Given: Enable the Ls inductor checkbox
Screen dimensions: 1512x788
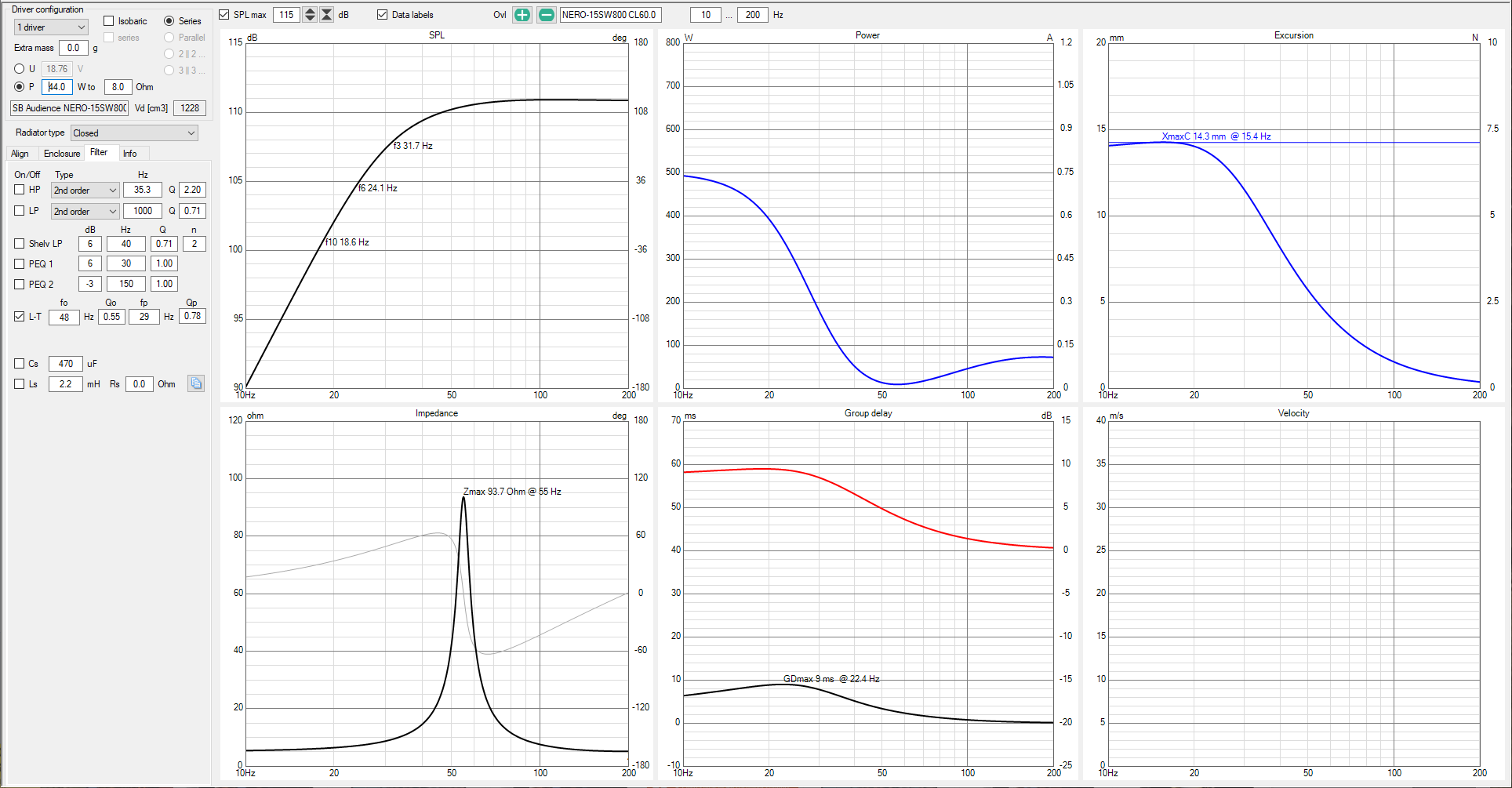Looking at the screenshot, I should [20, 384].
